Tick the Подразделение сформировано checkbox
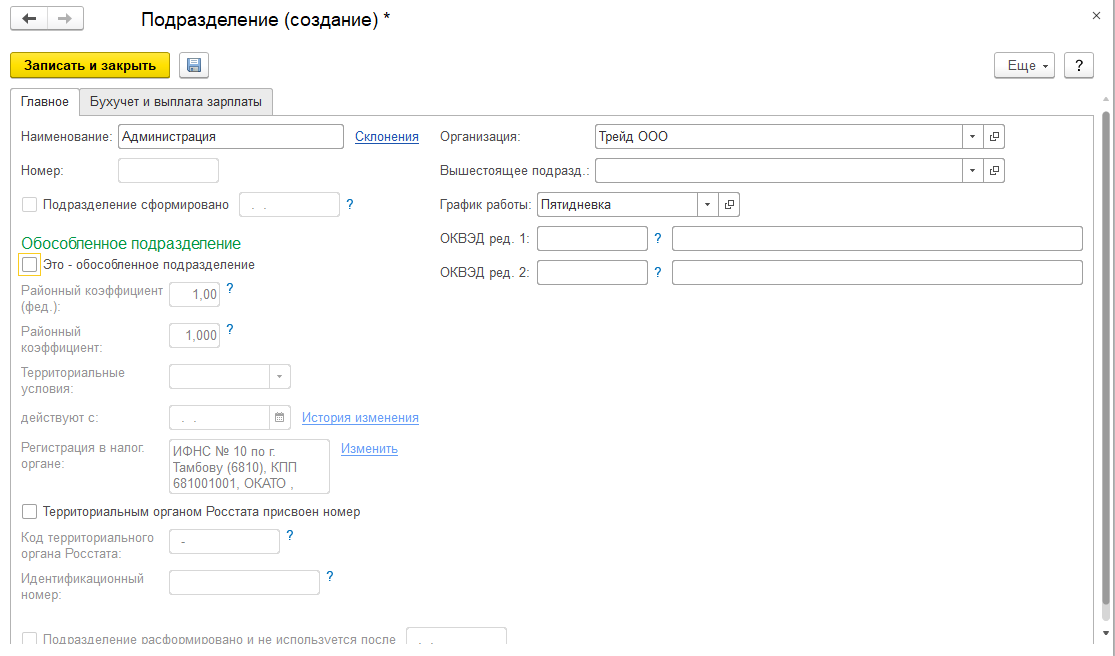This screenshot has width=1115, height=656. coord(30,205)
